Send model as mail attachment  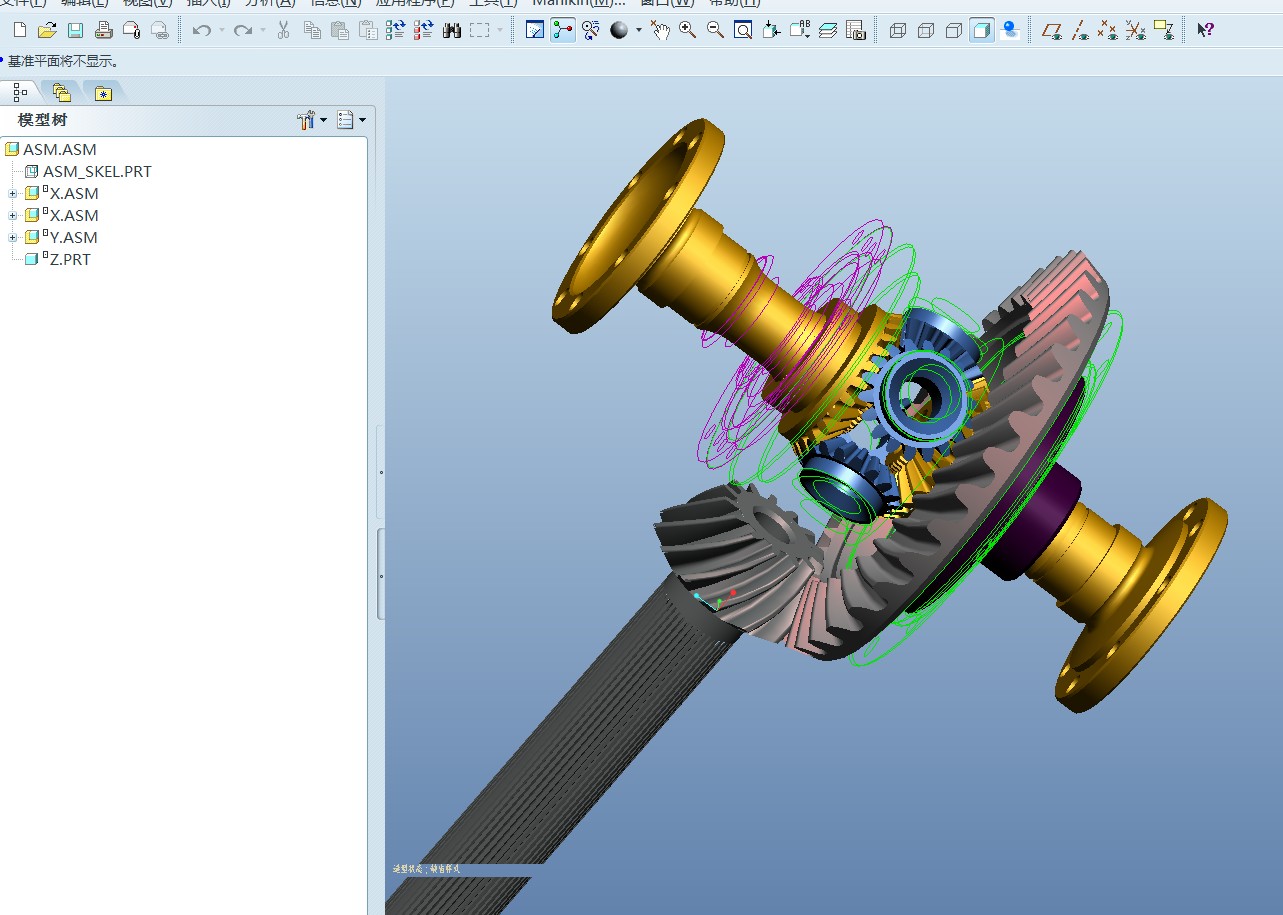tap(131, 30)
